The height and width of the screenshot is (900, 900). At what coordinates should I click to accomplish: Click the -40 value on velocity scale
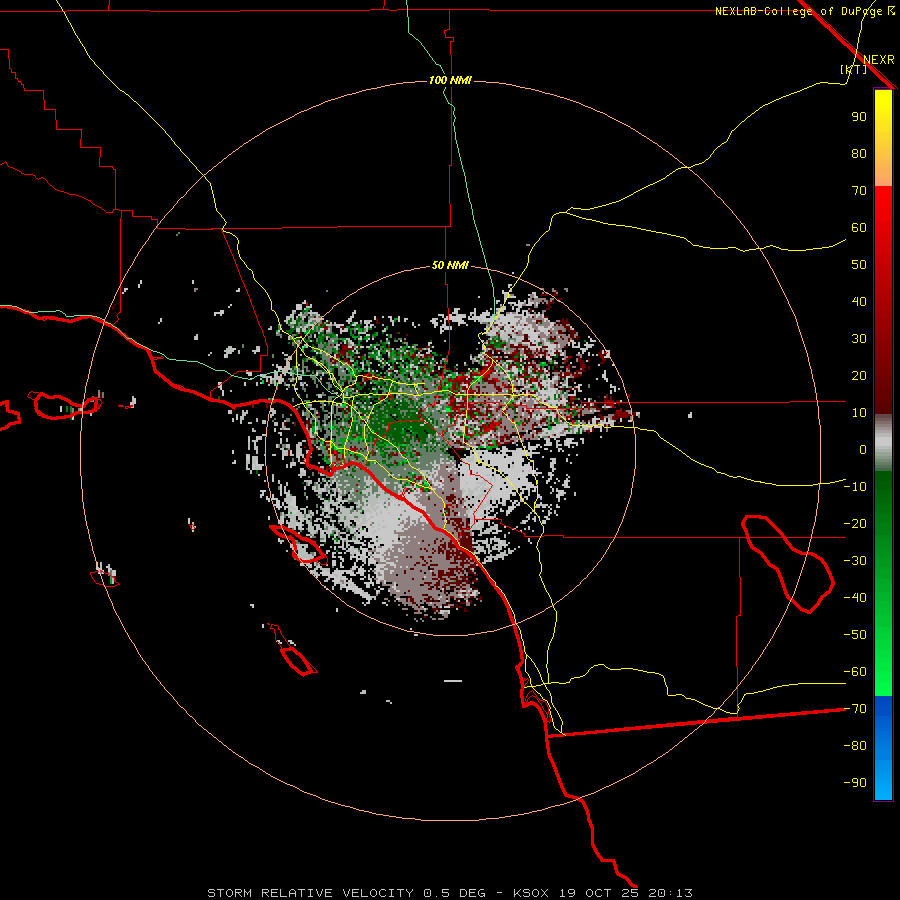point(855,598)
